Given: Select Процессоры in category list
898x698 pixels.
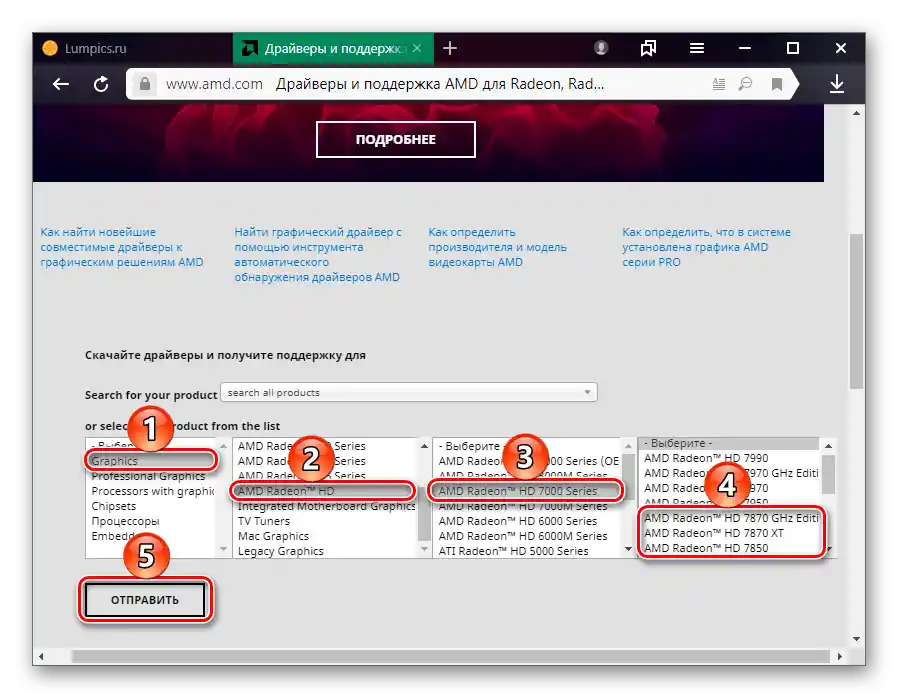Looking at the screenshot, I should click(x=151, y=521).
